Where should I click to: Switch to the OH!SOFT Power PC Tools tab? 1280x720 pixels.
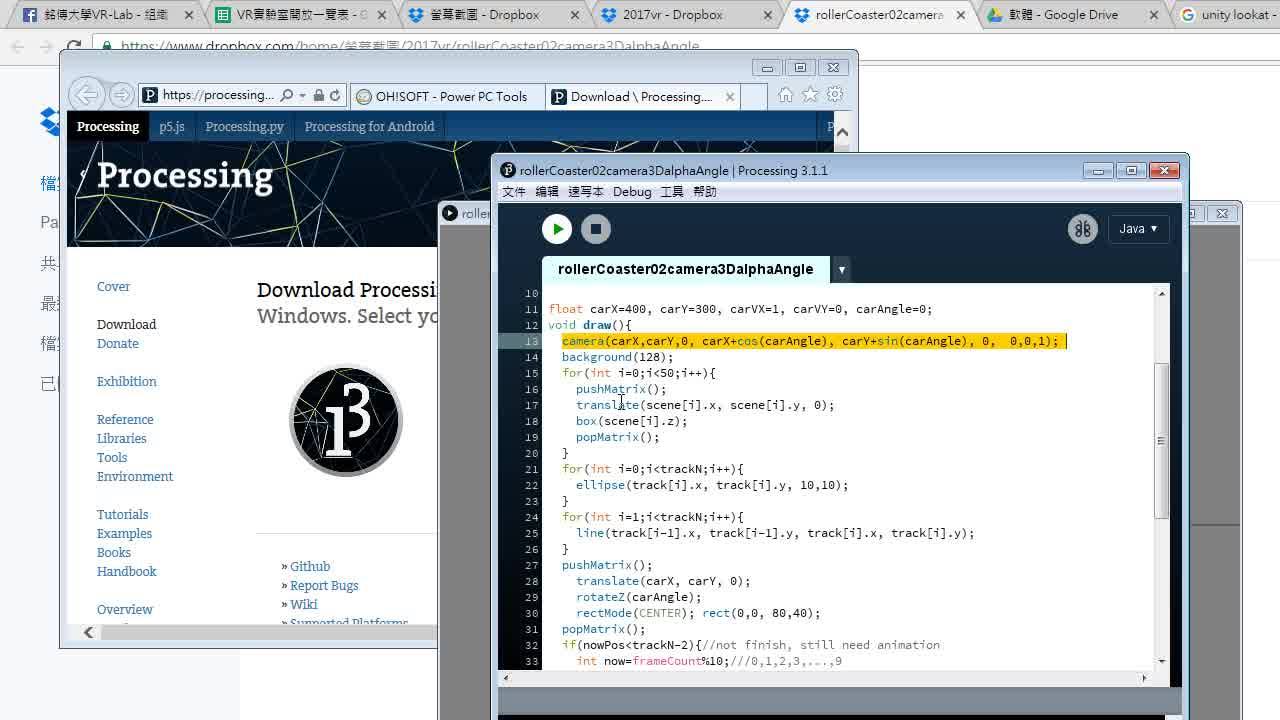pyautogui.click(x=447, y=96)
